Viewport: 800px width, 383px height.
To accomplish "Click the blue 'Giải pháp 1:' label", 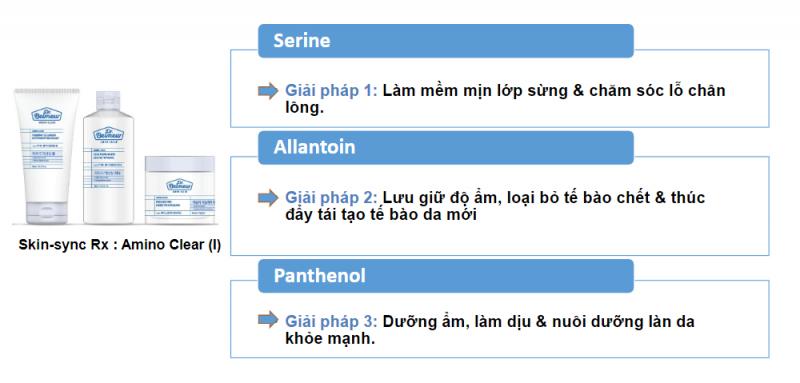I will pos(331,91).
